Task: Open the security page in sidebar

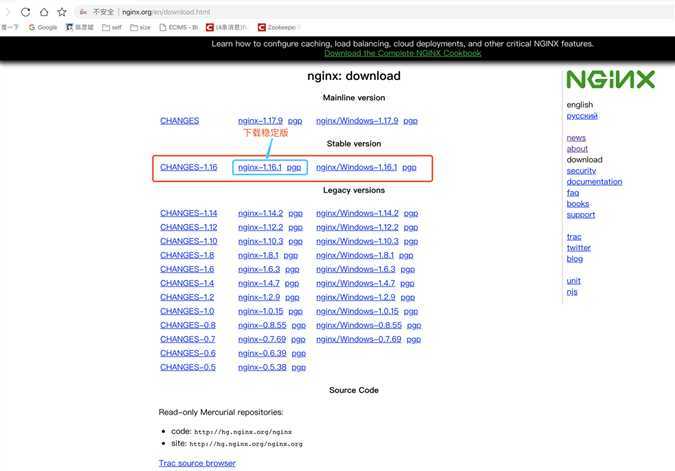Action: 581,171
